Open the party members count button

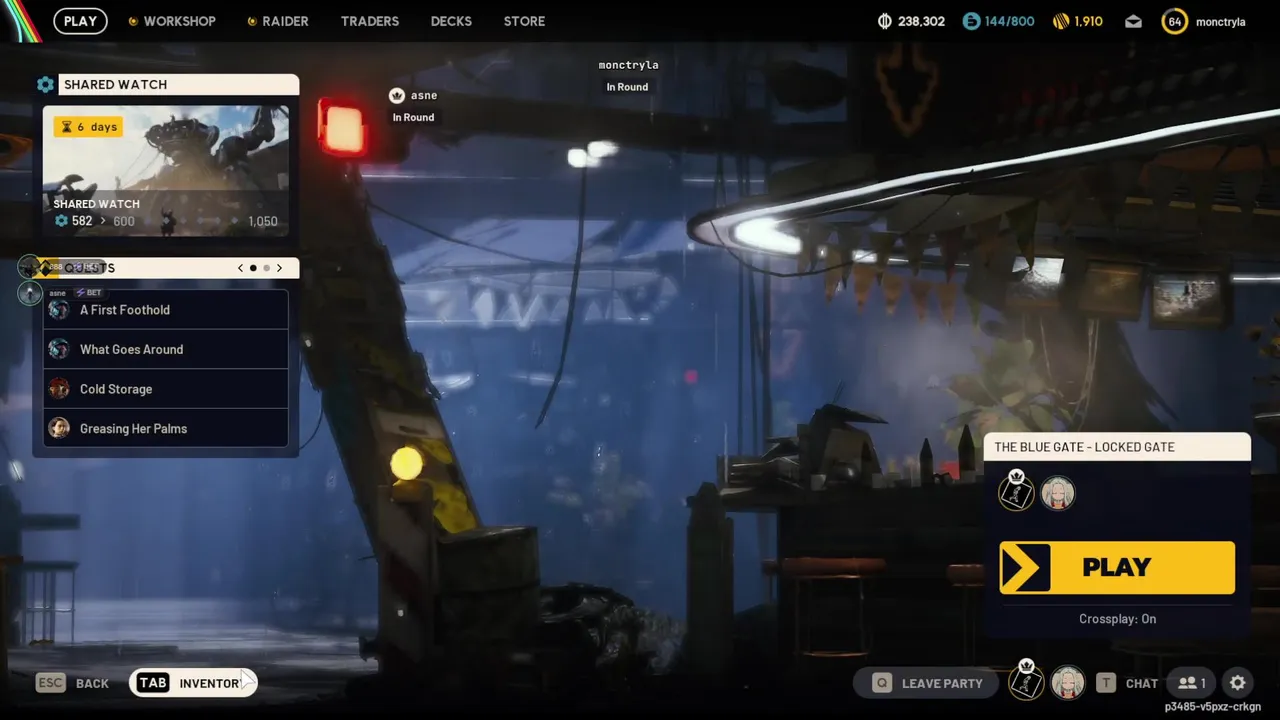click(1191, 683)
